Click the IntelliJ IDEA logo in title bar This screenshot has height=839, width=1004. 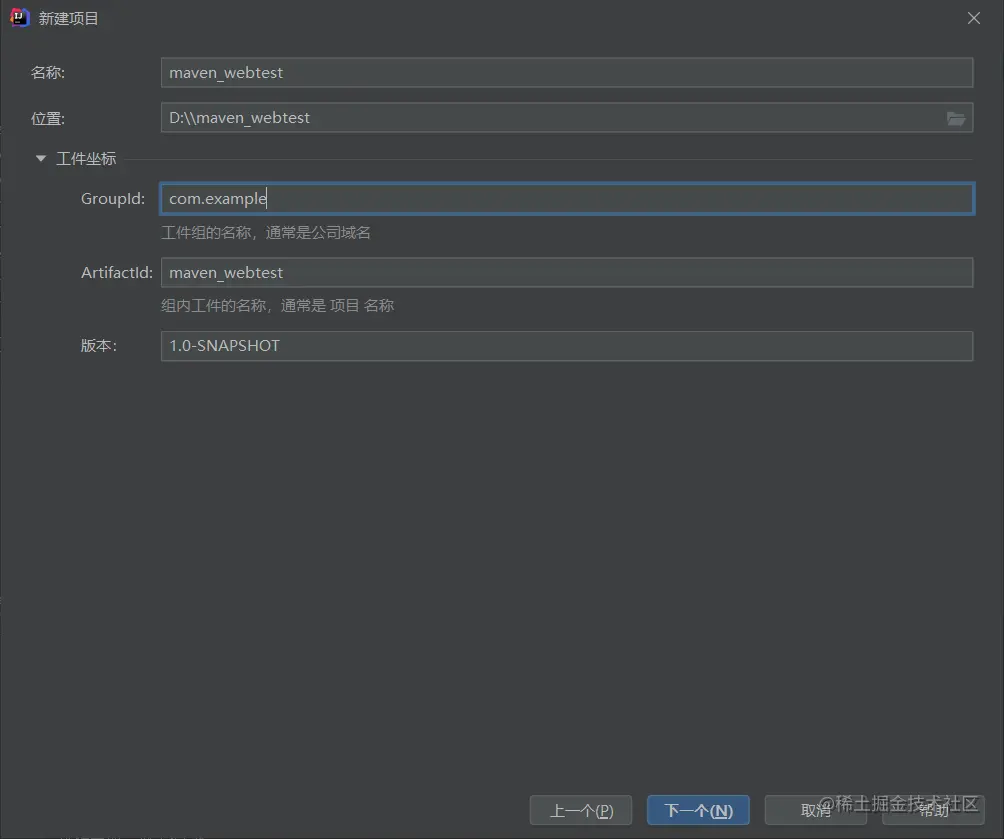pos(19,18)
